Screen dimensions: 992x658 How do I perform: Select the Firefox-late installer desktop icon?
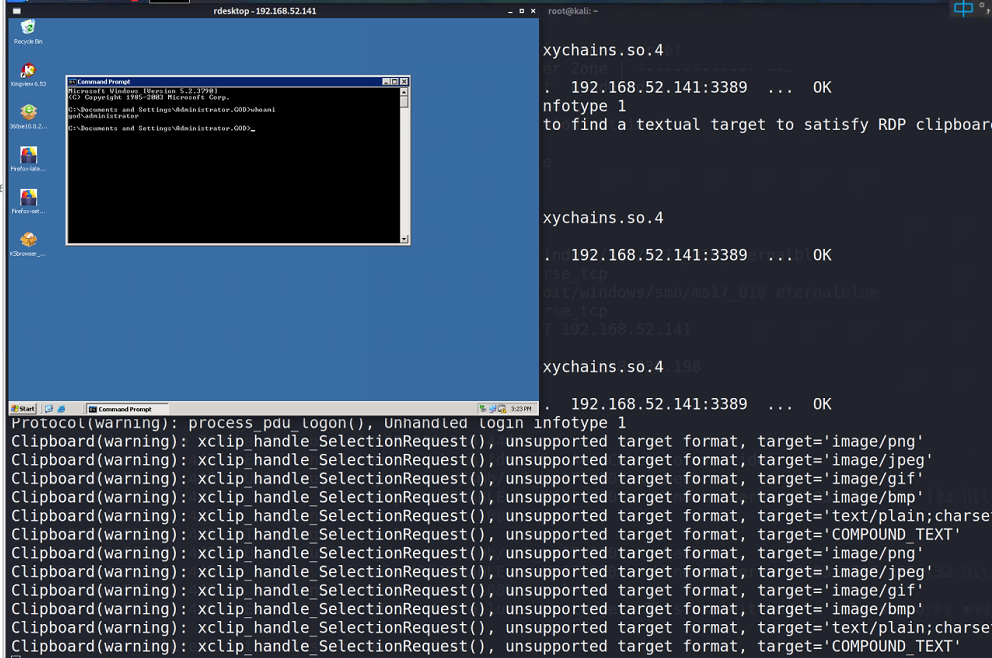(28, 159)
